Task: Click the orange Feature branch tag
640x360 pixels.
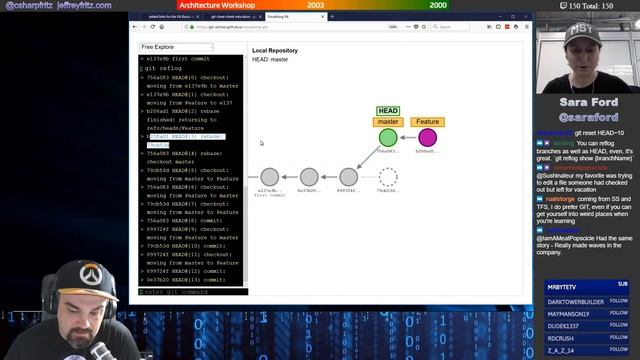Action: pyautogui.click(x=428, y=122)
